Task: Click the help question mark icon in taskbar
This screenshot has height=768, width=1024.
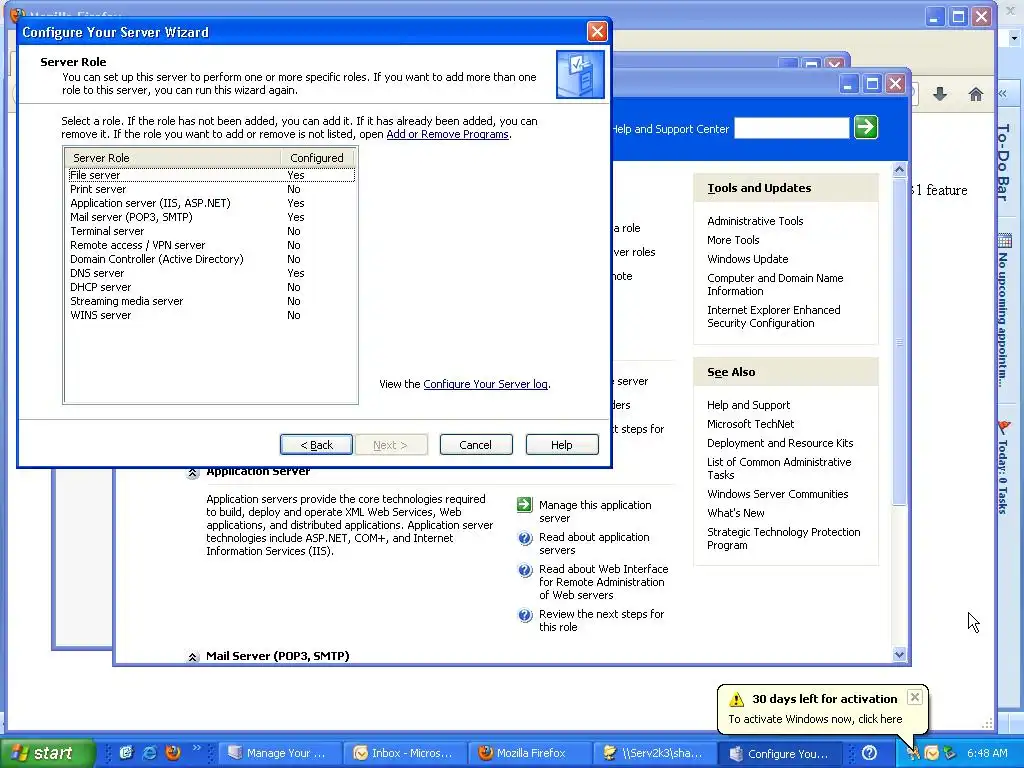Action: [x=869, y=753]
